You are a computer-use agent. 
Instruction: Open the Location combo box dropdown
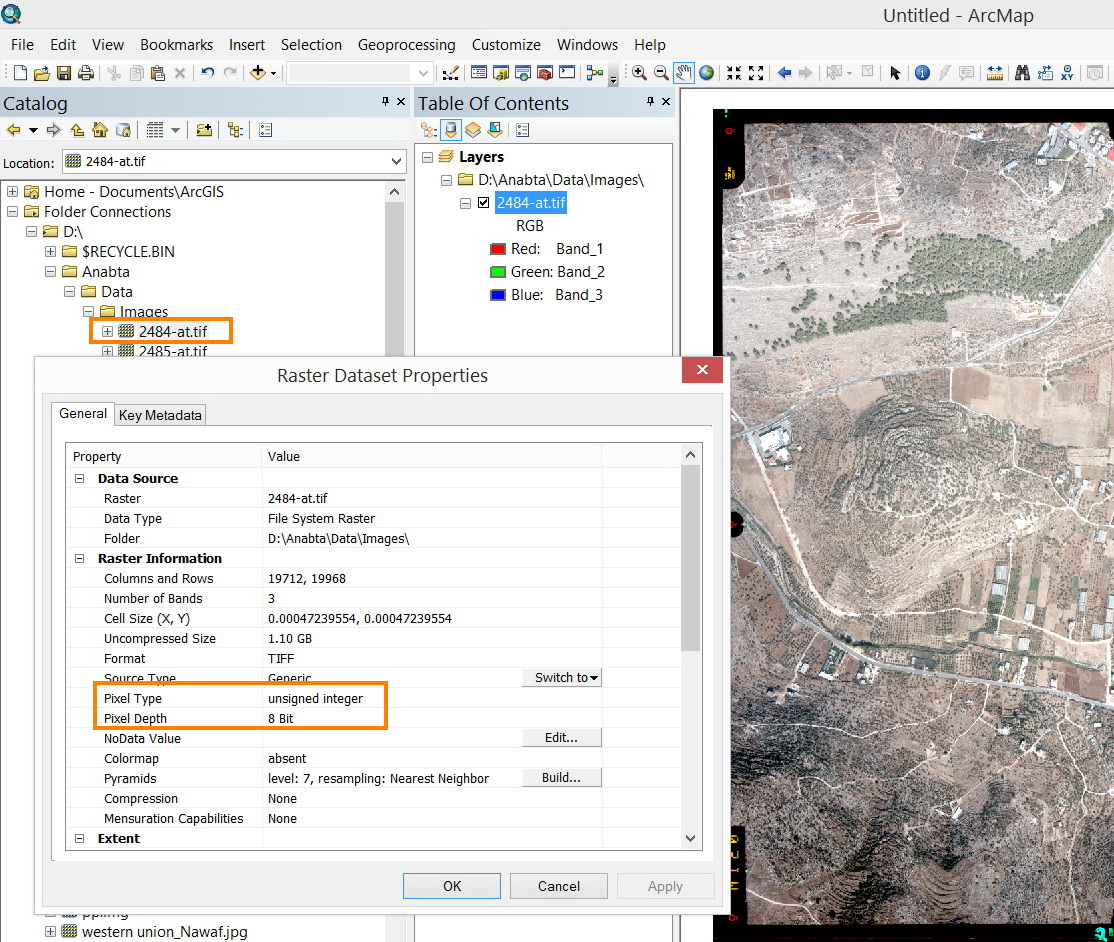coord(397,160)
